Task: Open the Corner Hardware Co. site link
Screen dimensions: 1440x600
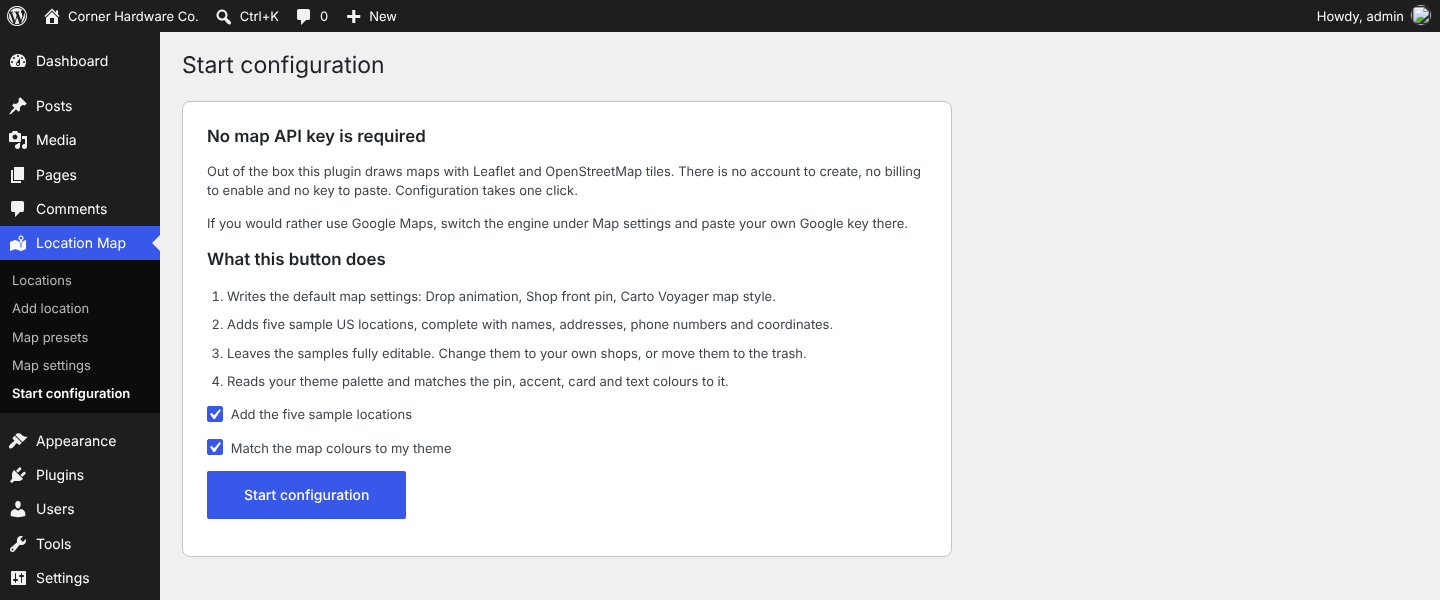Action: click(133, 16)
